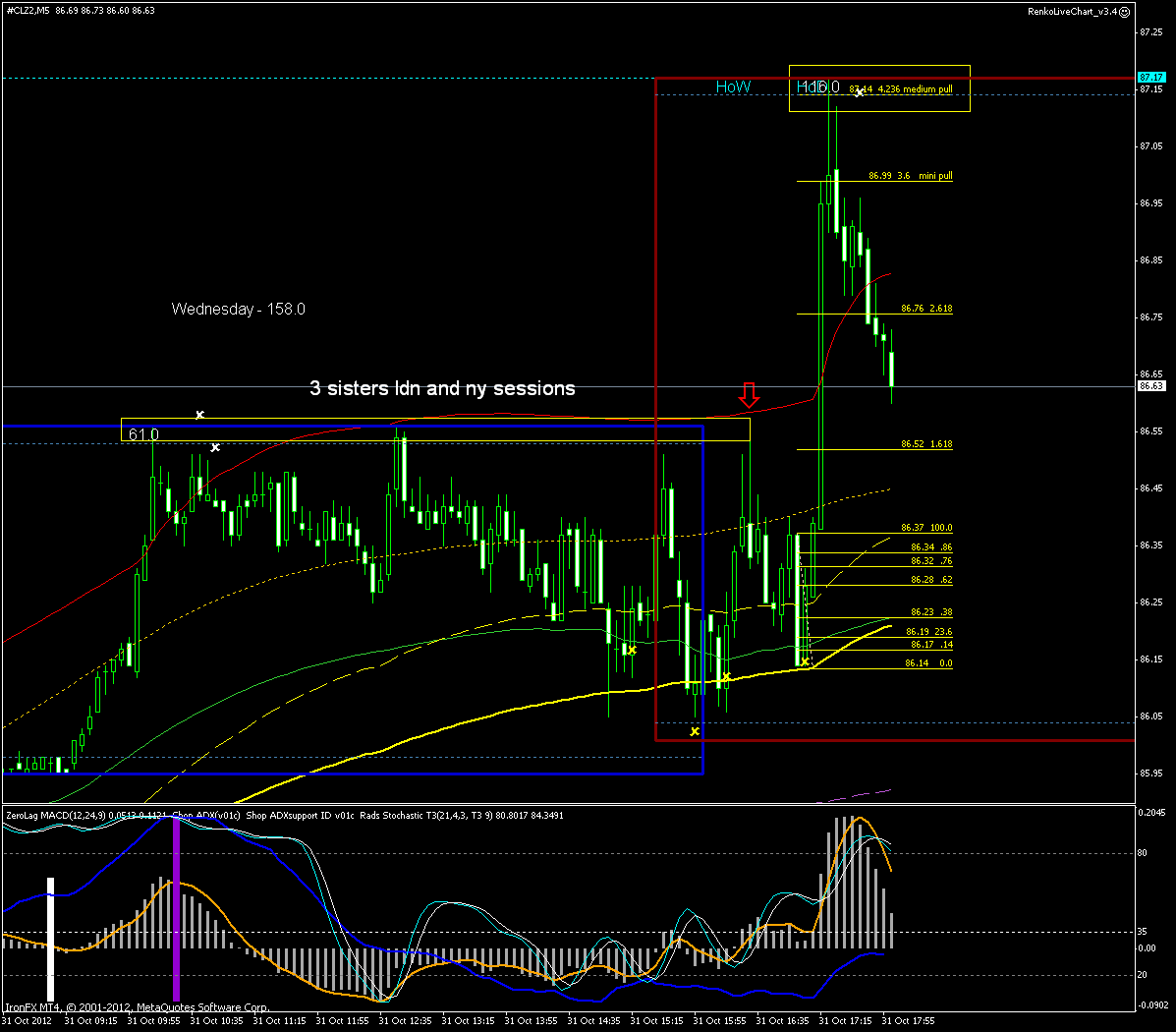Select the 'Shop ADXsupport ID v01c' label
The height and width of the screenshot is (1032, 1176).
[300, 815]
